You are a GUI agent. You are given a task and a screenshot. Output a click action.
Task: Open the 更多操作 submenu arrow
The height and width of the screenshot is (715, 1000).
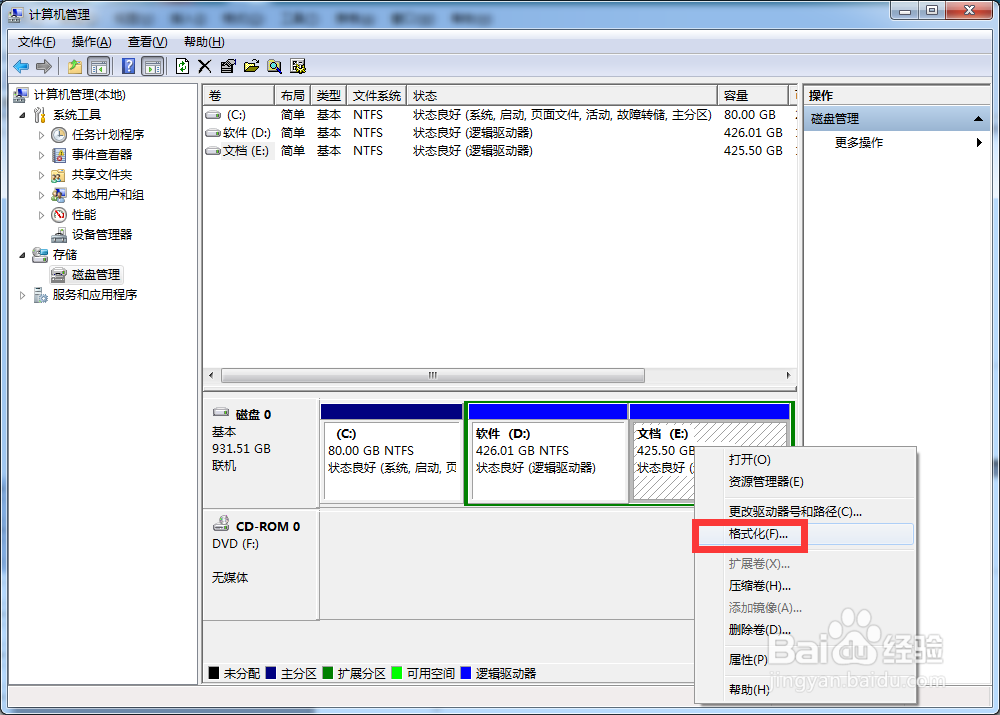(978, 142)
